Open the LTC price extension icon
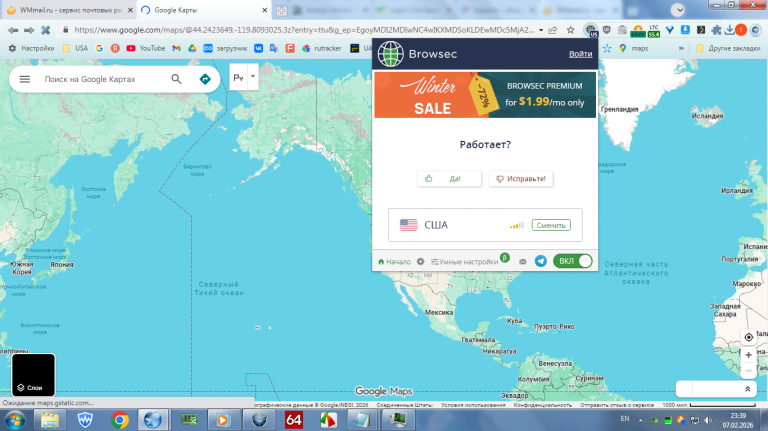 click(x=654, y=30)
